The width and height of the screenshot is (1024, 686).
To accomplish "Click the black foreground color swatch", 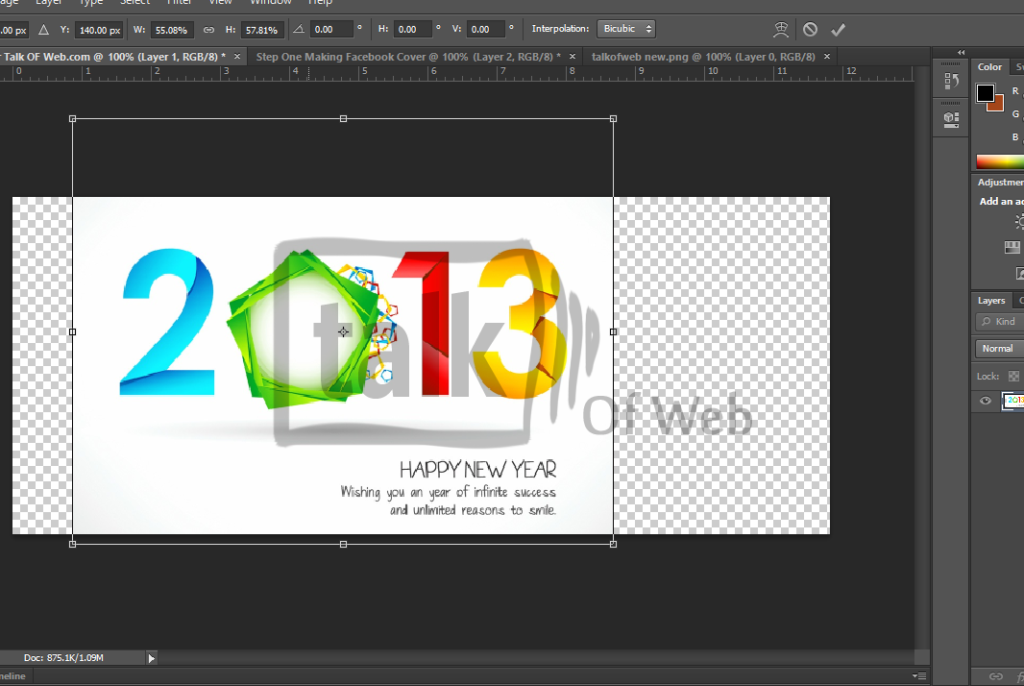I will [x=985, y=93].
